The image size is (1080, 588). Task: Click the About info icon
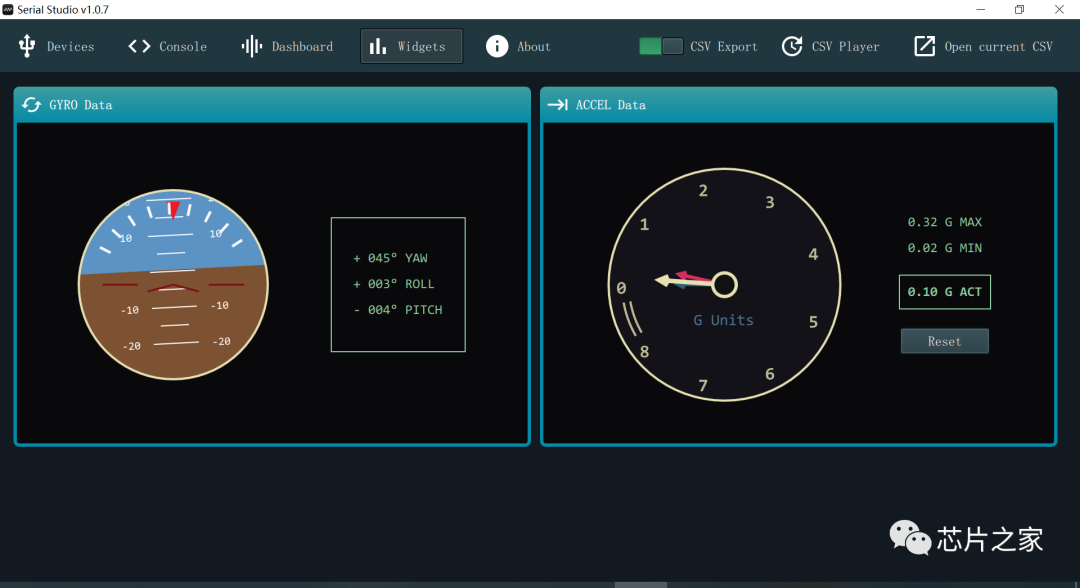497,46
